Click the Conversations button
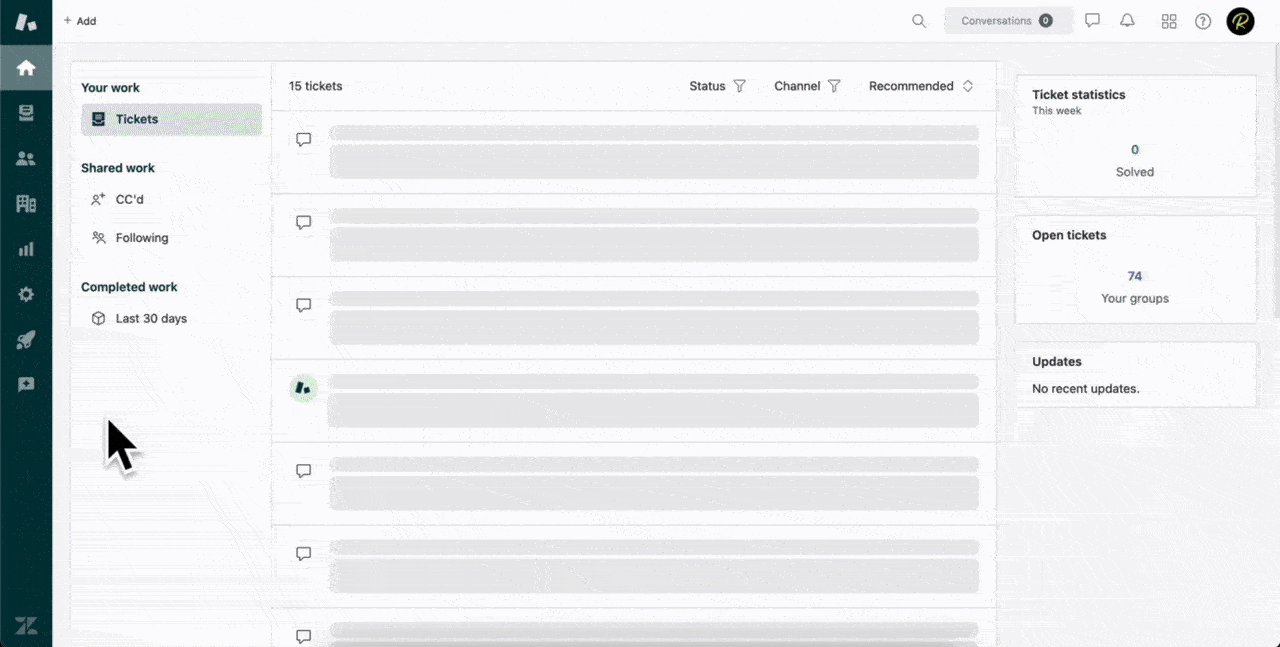This screenshot has height=647, width=1280. coord(1006,21)
